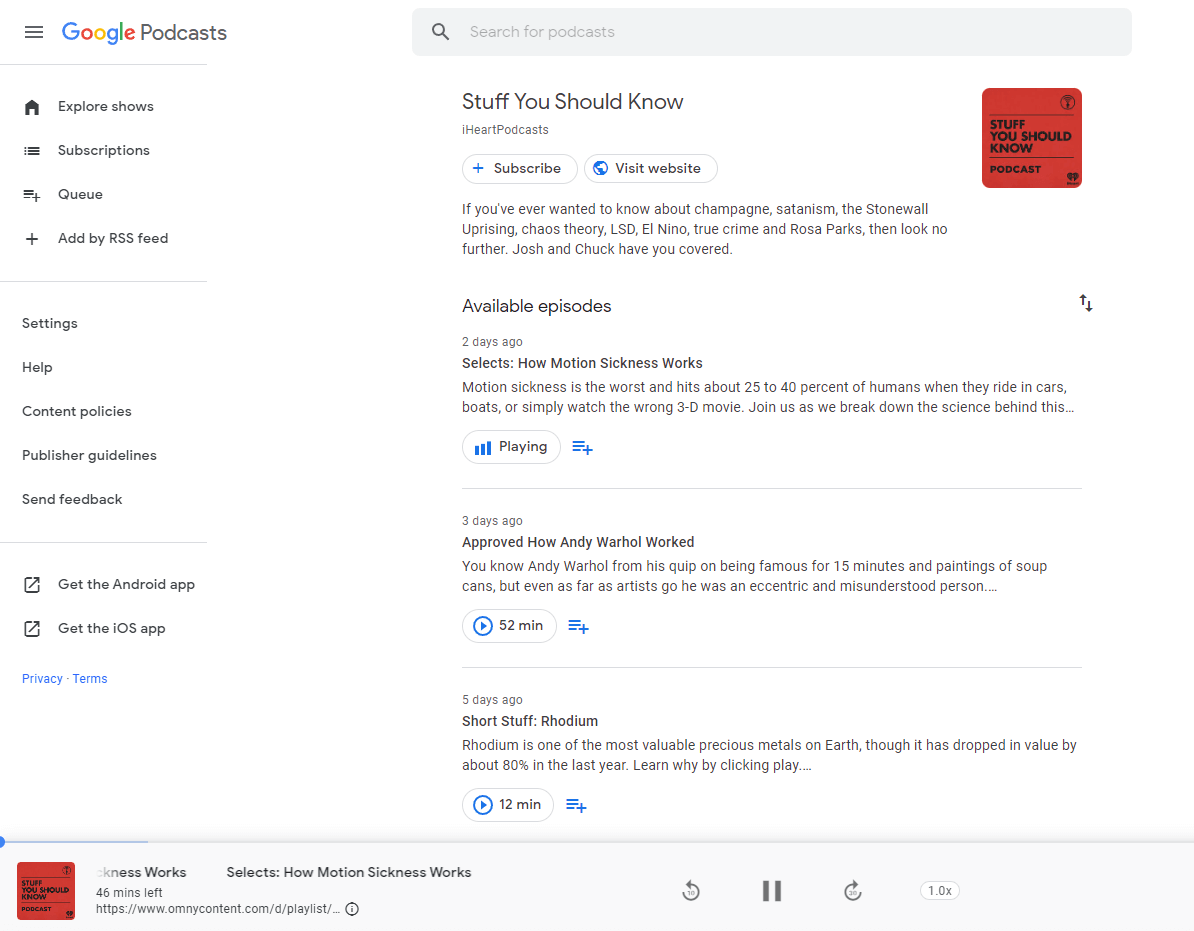Open Help in sidebar
1194x931 pixels.
click(37, 368)
